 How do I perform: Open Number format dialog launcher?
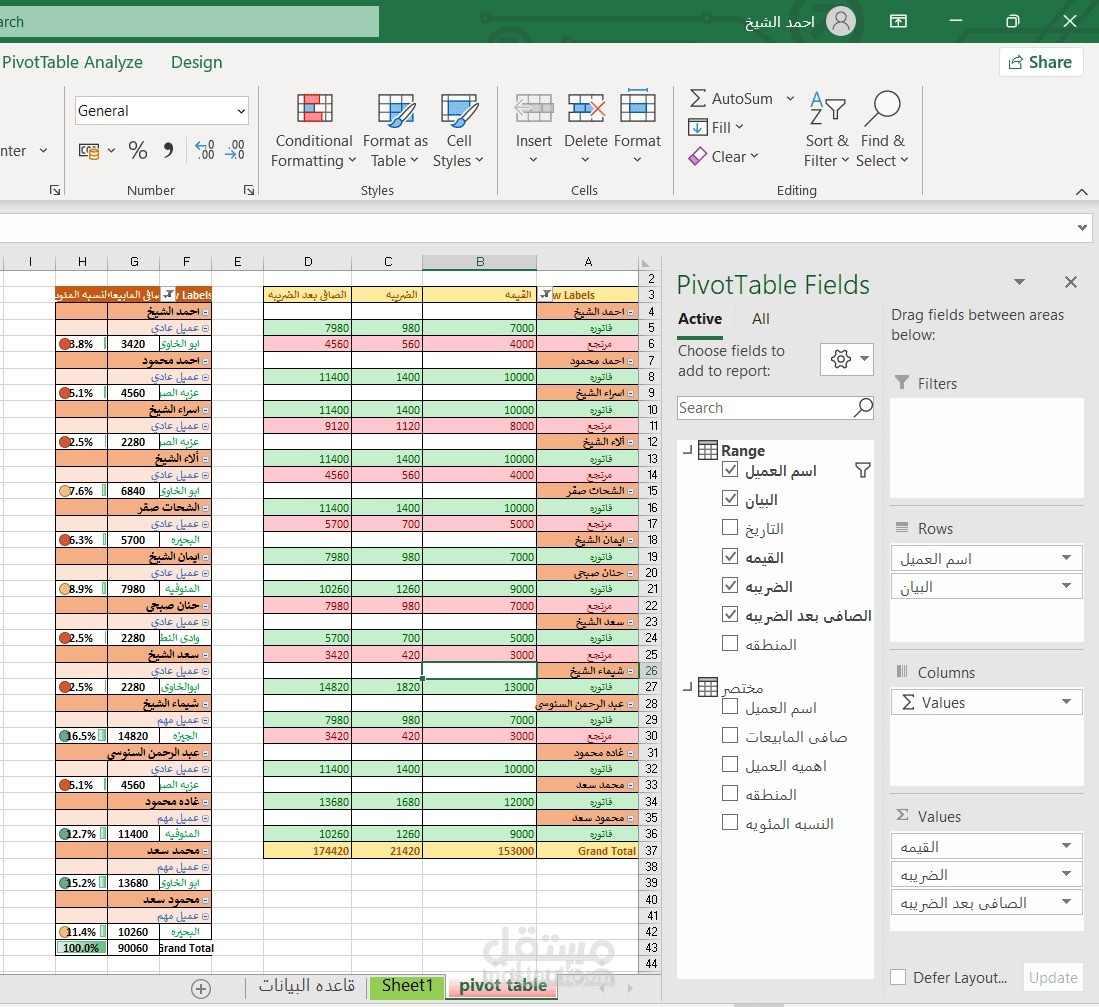[x=248, y=190]
